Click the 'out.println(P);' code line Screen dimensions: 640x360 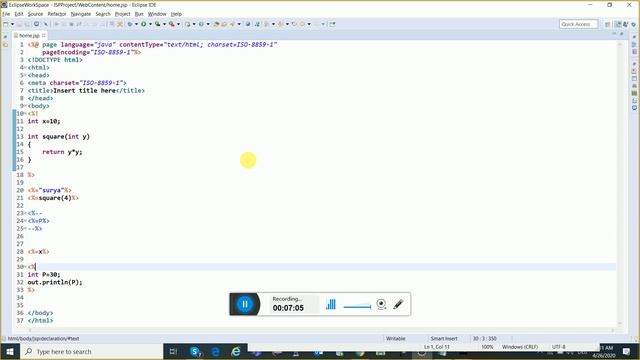pos(55,282)
